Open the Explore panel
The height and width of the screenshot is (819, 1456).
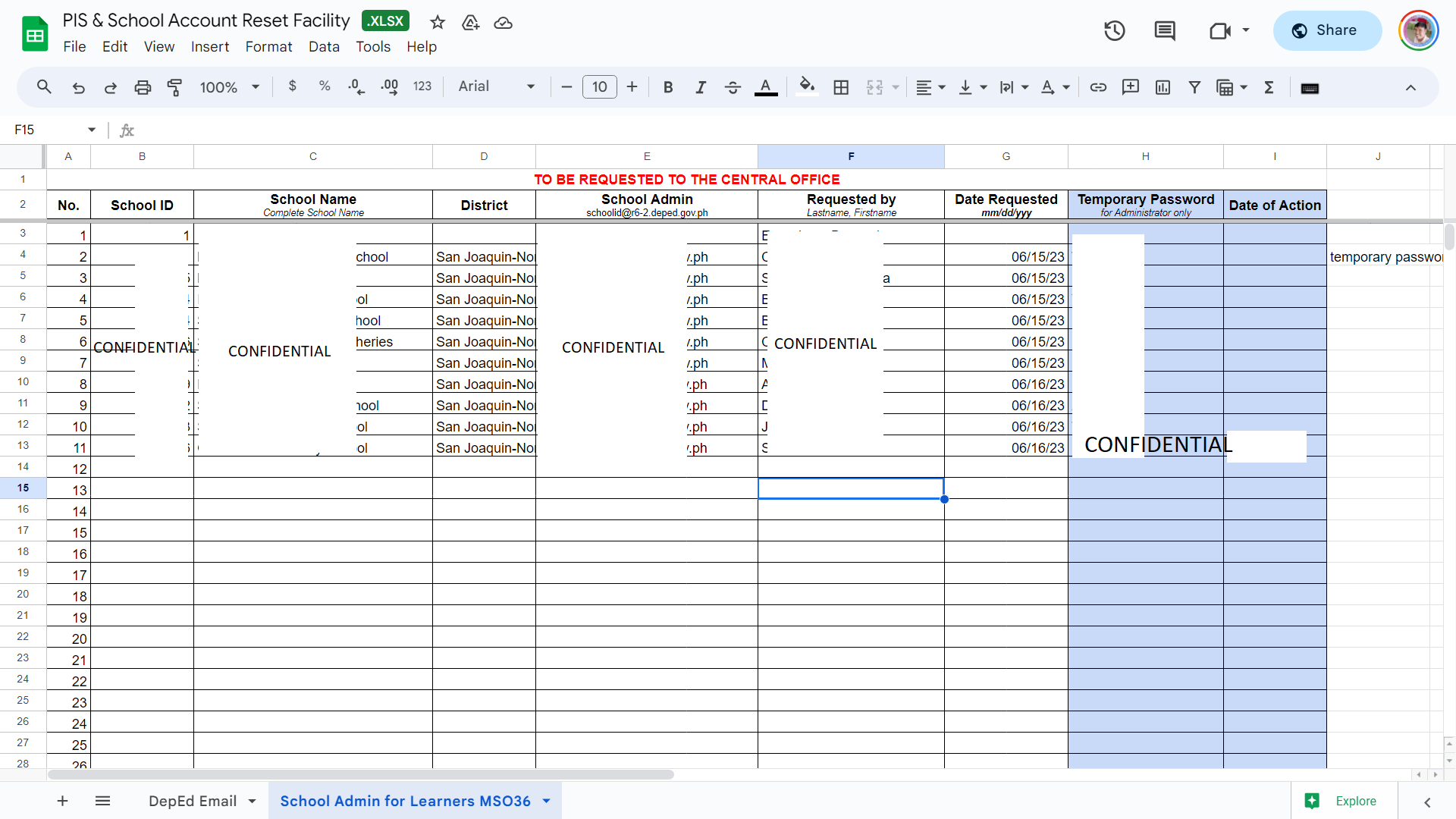point(1343,801)
